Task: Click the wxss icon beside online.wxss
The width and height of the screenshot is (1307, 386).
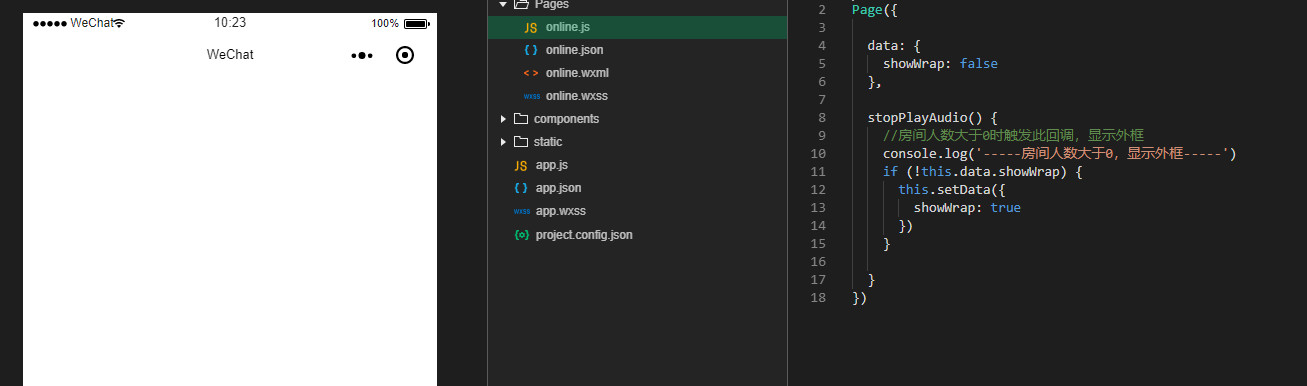Action: tap(531, 96)
